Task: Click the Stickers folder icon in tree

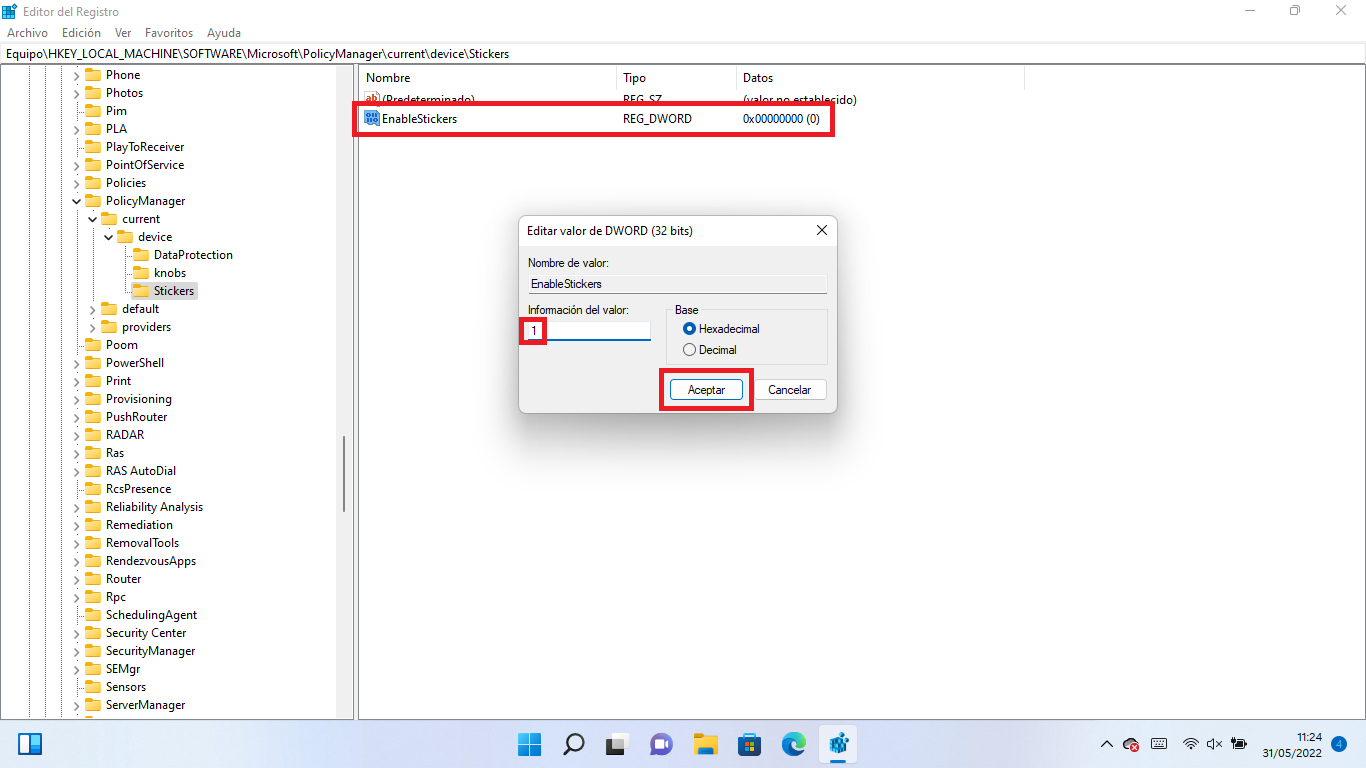Action: click(x=140, y=291)
